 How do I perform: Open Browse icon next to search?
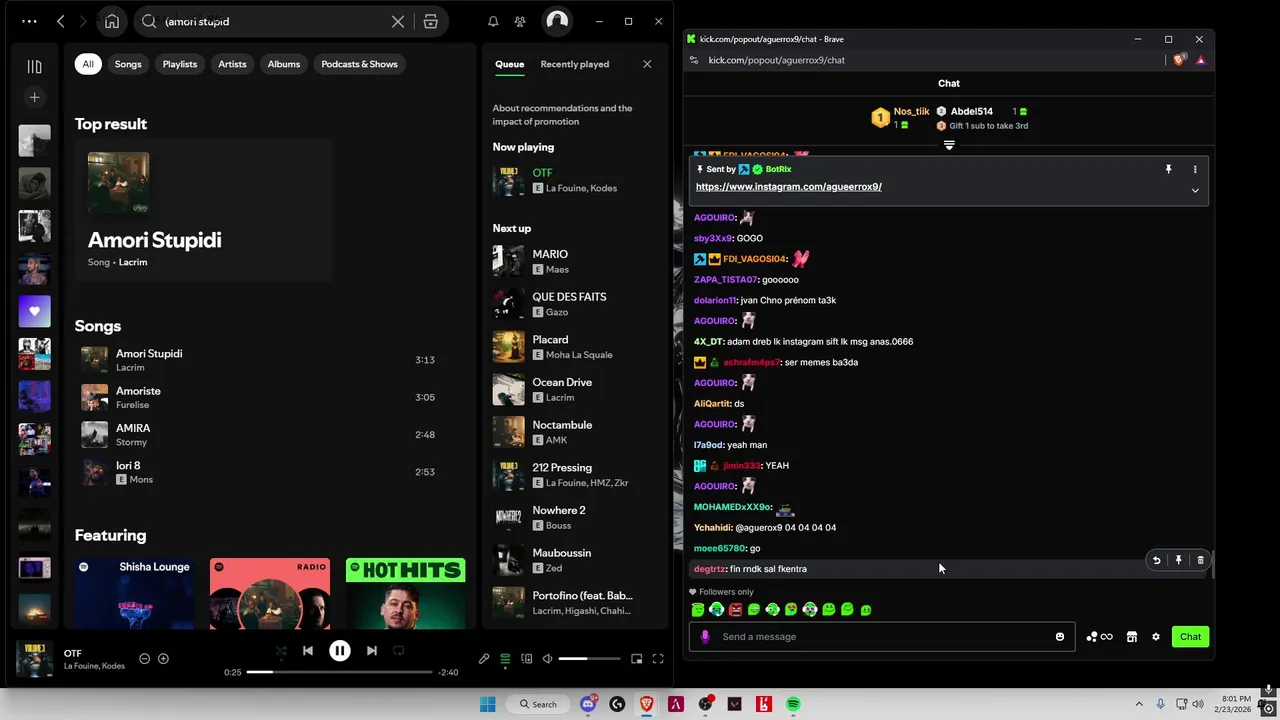[x=430, y=21]
